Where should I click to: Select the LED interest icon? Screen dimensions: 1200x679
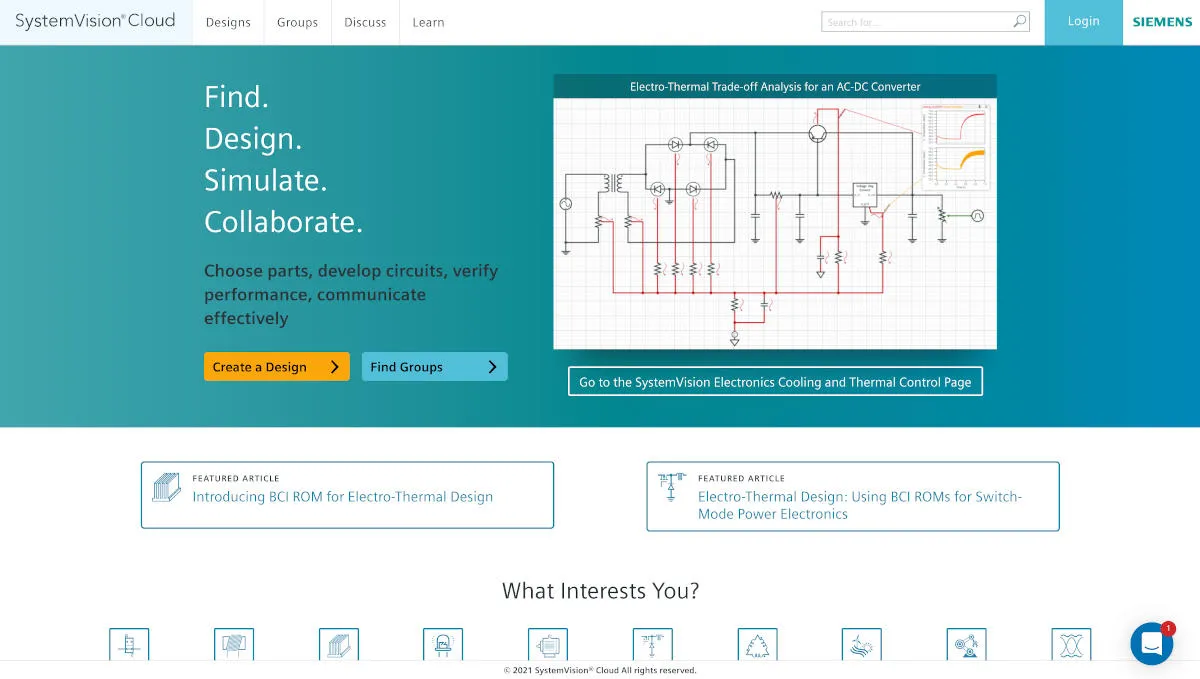pos(443,644)
